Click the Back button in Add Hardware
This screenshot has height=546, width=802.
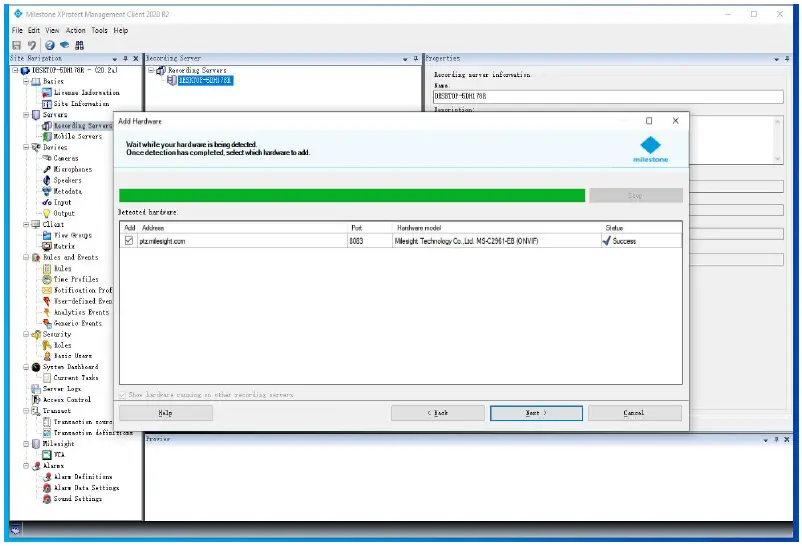tap(437, 413)
